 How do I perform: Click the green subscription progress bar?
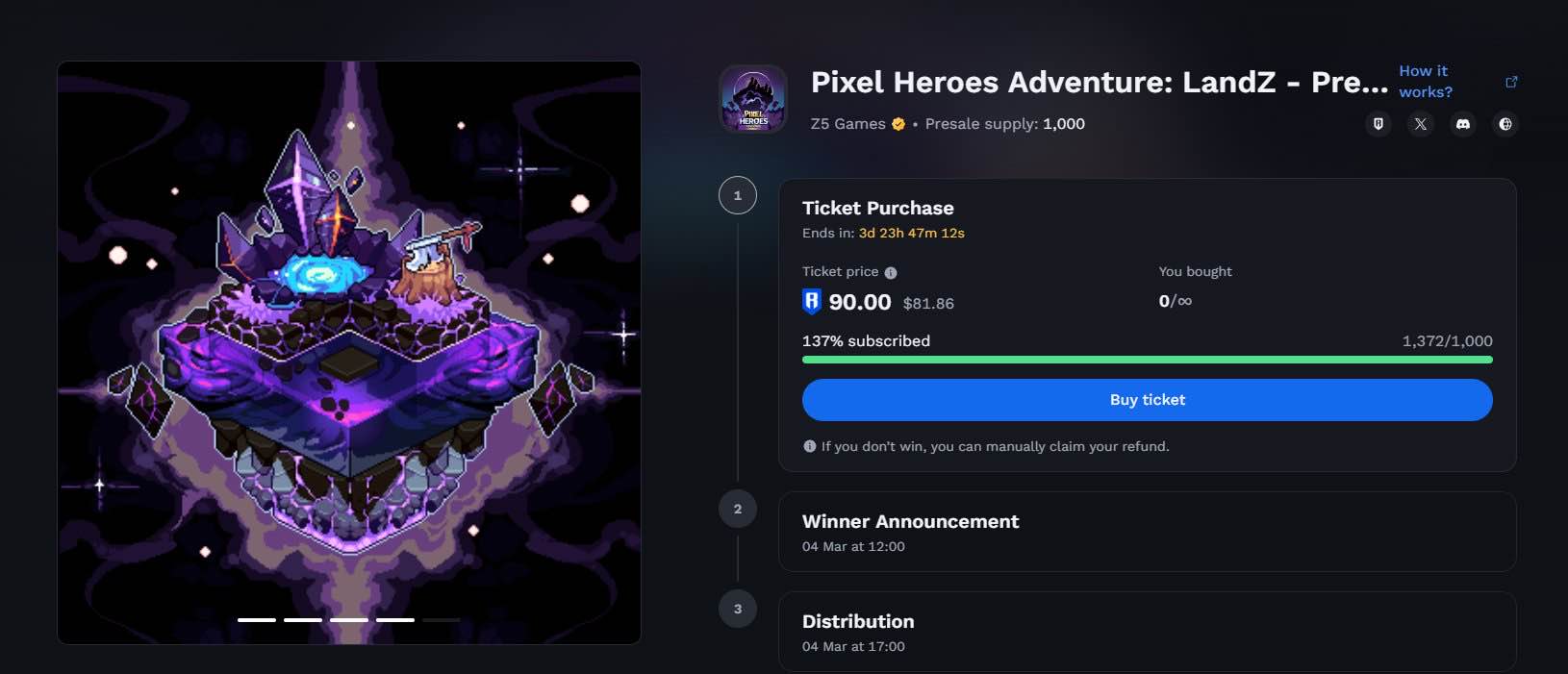[1147, 360]
